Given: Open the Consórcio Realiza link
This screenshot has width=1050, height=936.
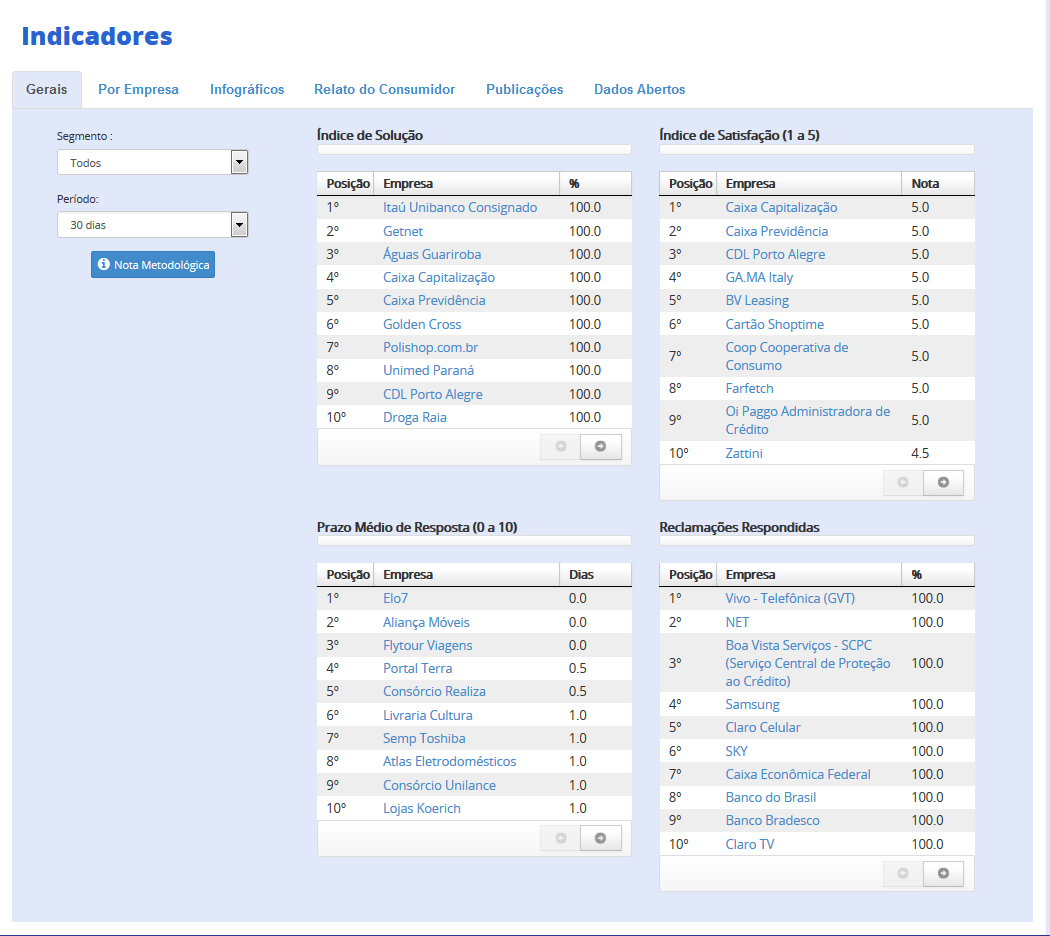Looking at the screenshot, I should point(434,692).
